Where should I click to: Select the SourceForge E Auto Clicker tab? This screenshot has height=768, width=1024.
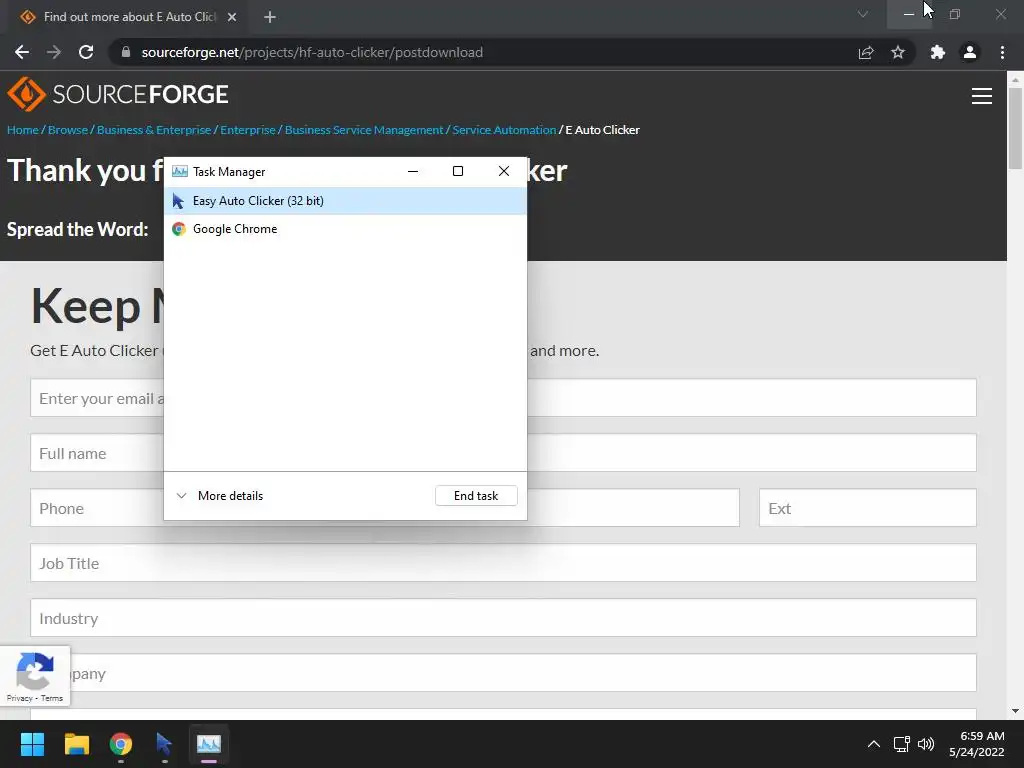(x=129, y=17)
